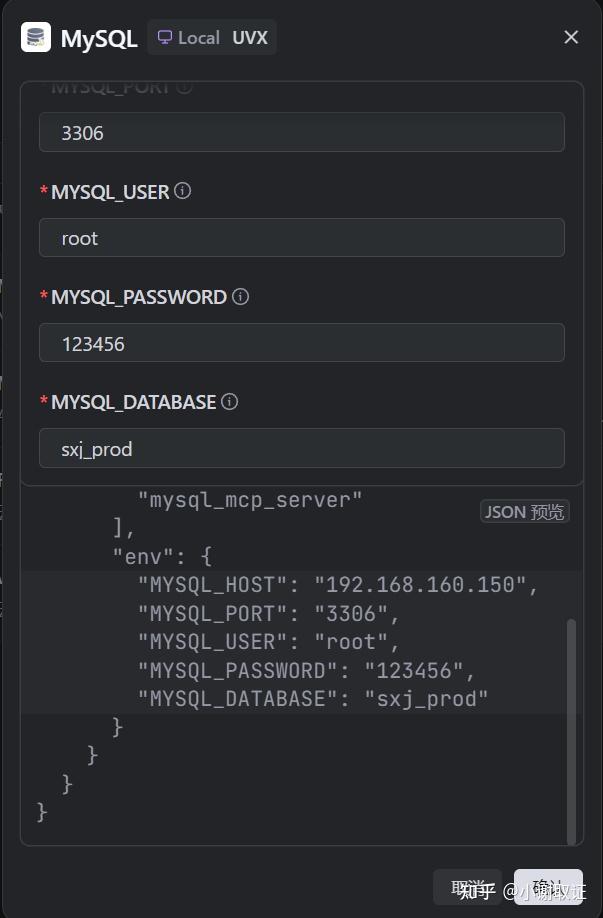Select the database field showing sxj_prod
This screenshot has width=603, height=918.
[x=300, y=448]
